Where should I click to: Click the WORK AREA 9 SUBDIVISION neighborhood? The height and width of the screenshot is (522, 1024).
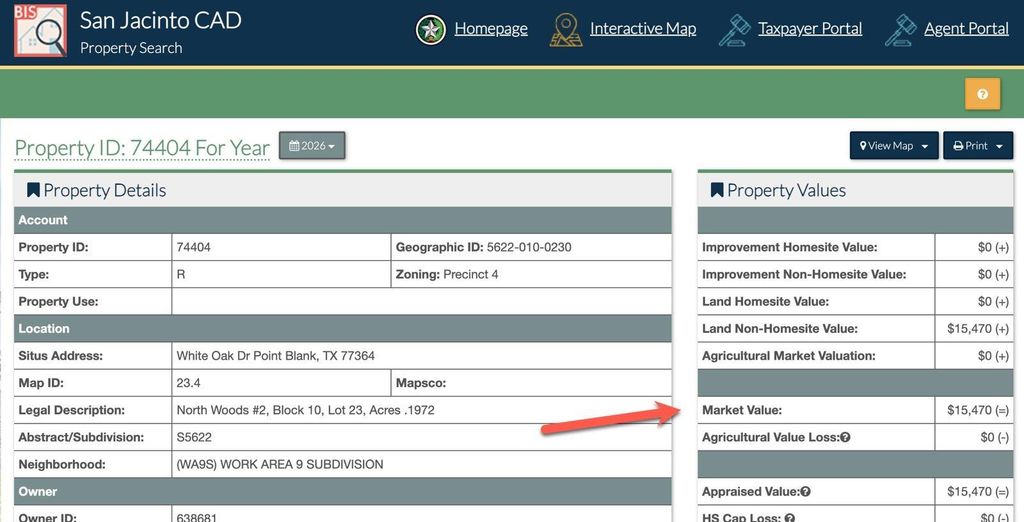(280, 465)
